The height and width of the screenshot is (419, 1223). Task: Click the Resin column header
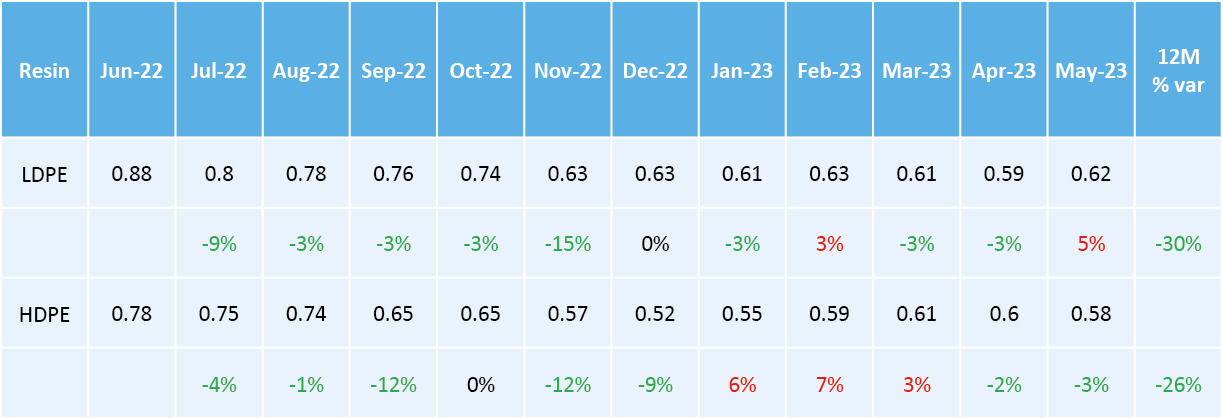44,72
